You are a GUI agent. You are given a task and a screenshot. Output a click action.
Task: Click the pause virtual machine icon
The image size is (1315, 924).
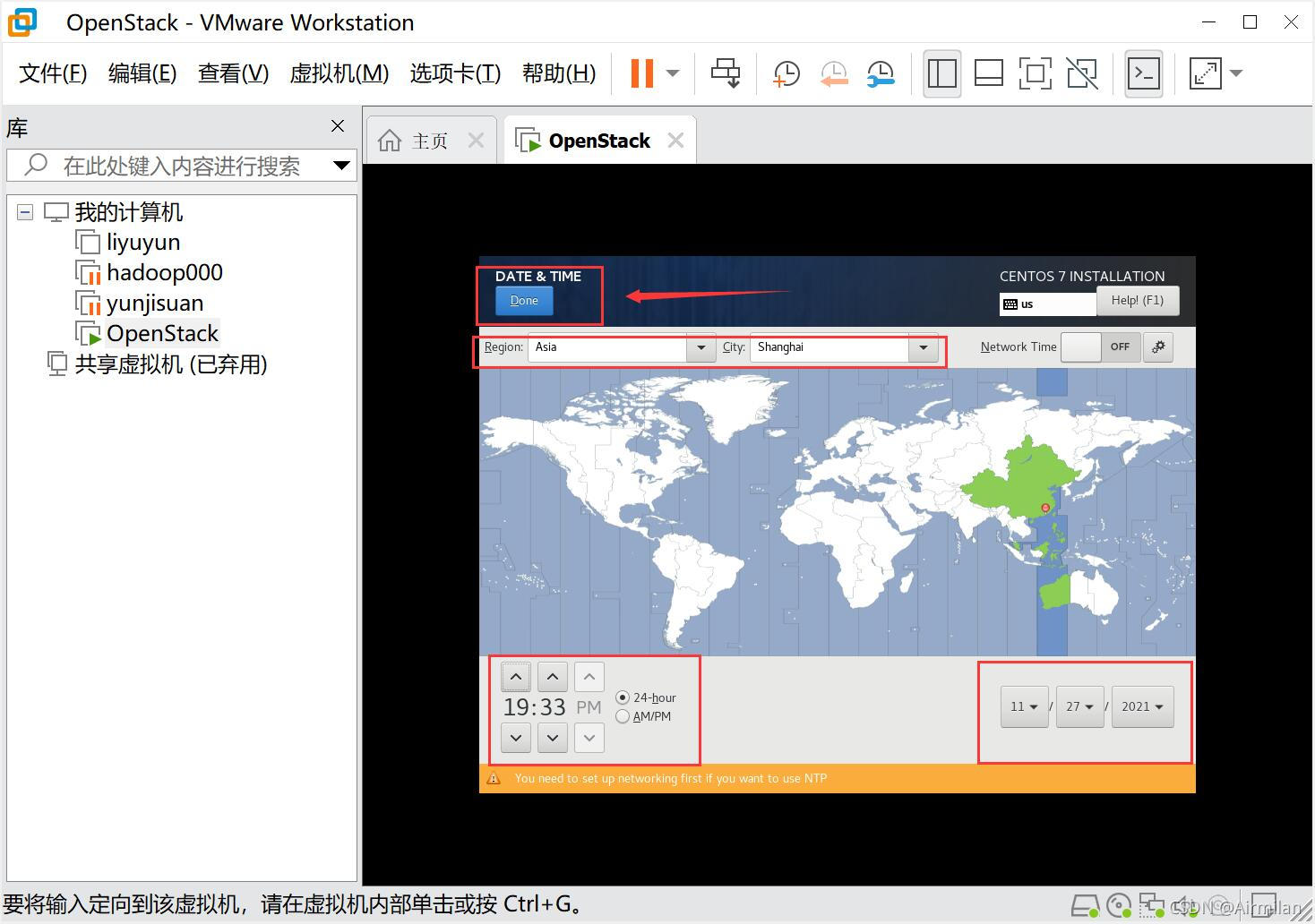[642, 73]
